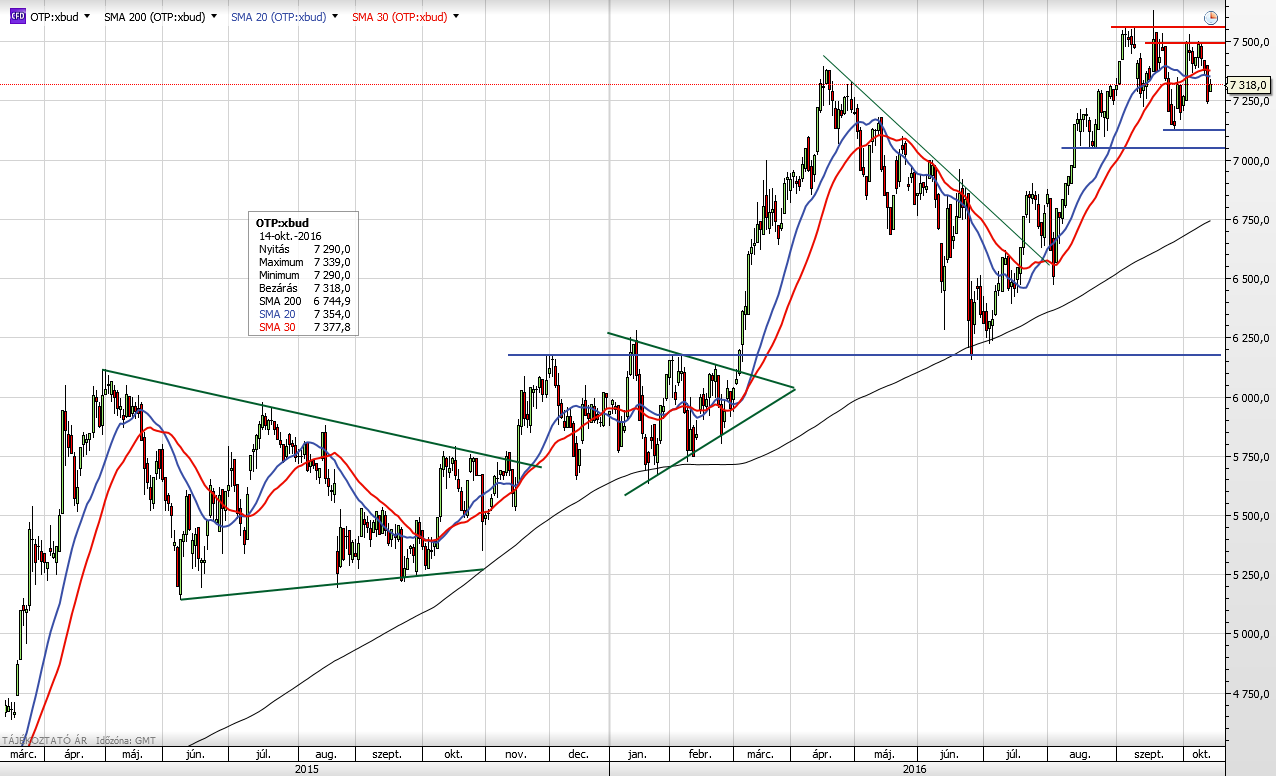Select the 2016 year label on timeline
This screenshot has width=1276, height=776.
[915, 769]
